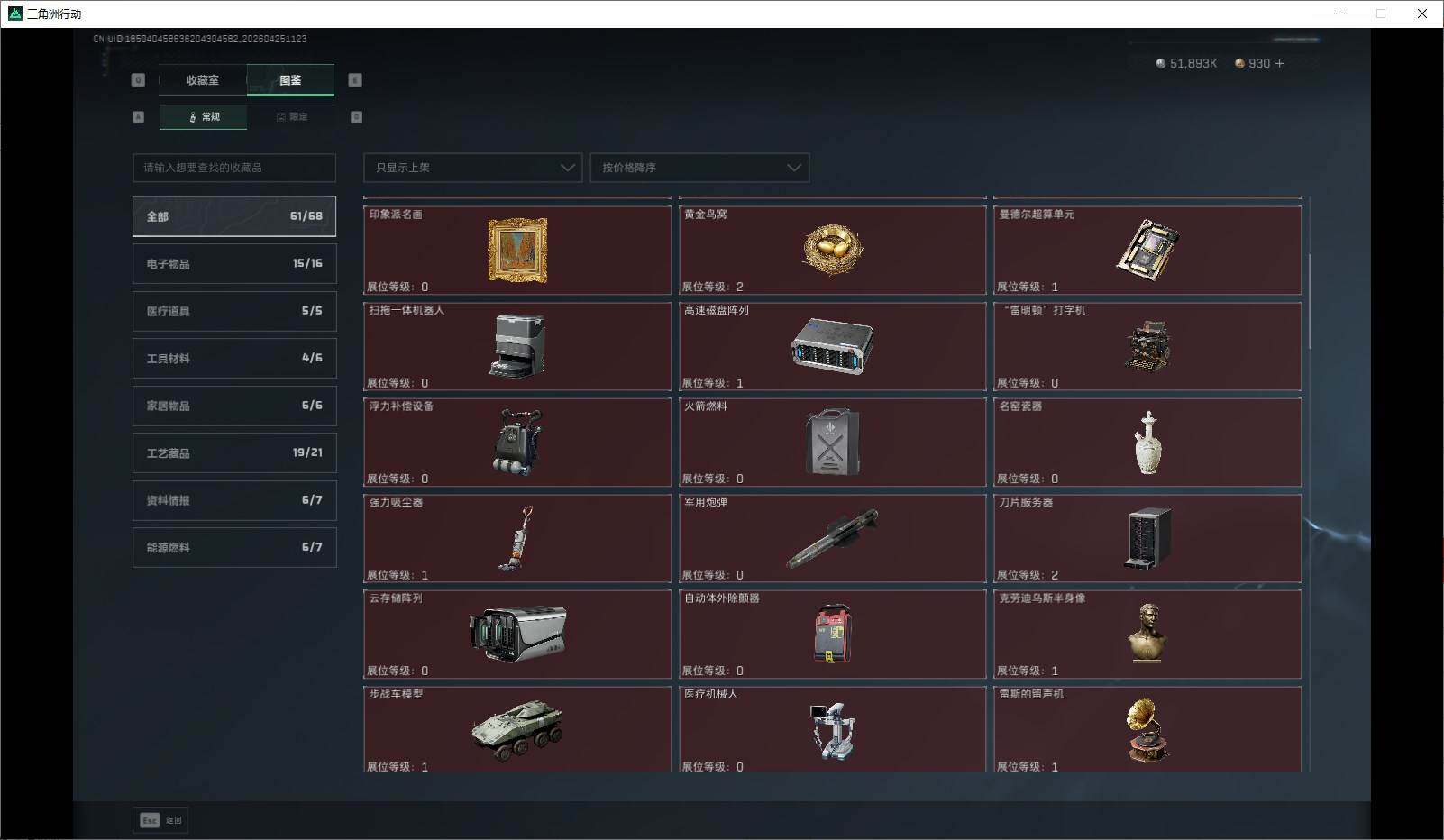This screenshot has height=840, width=1444.
Task: Click the 高速磁盘阵列 title text
Action: [x=717, y=310]
